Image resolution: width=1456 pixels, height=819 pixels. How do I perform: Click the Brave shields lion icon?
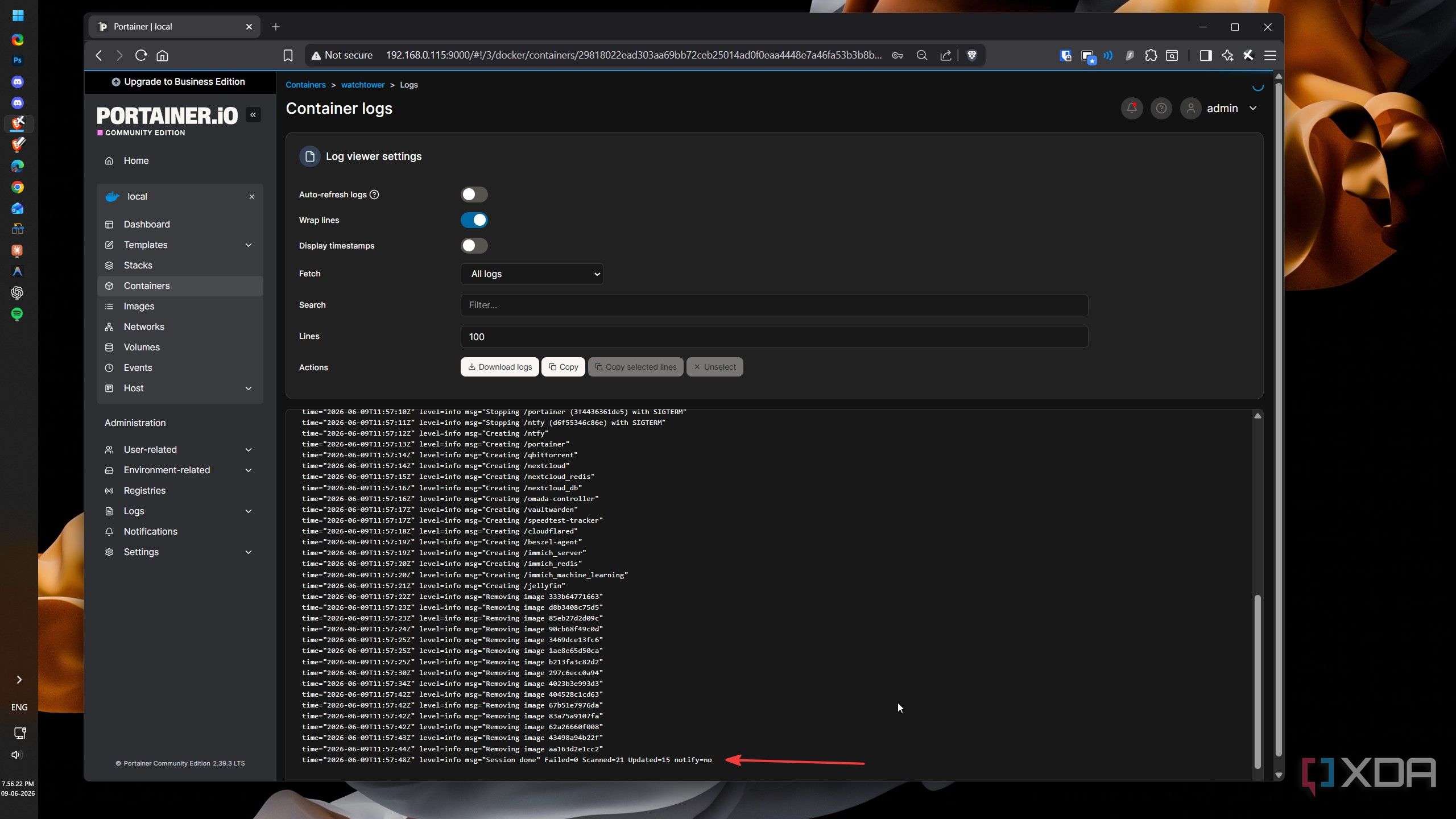(971, 55)
